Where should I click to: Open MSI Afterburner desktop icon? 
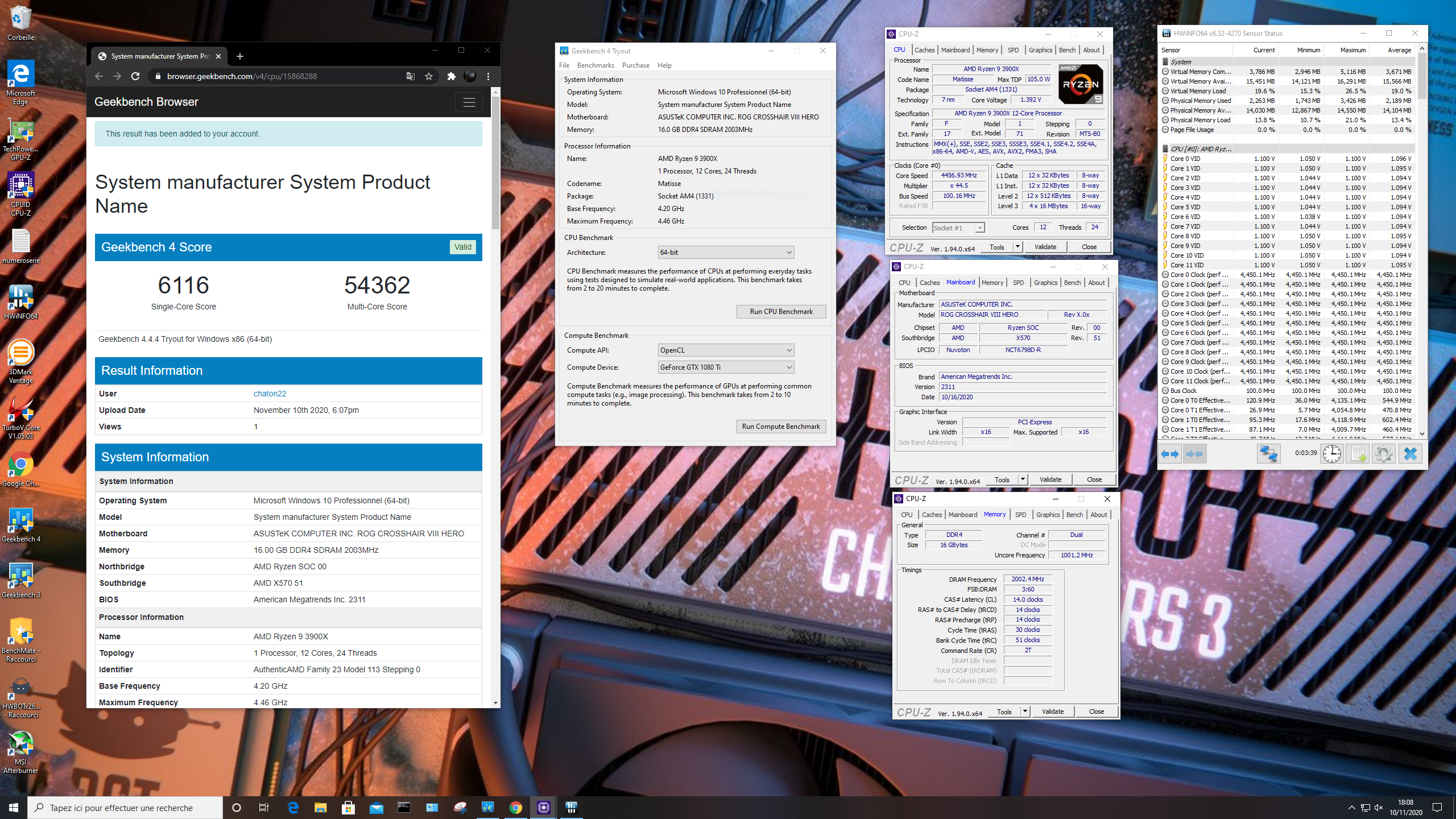pos(20,752)
